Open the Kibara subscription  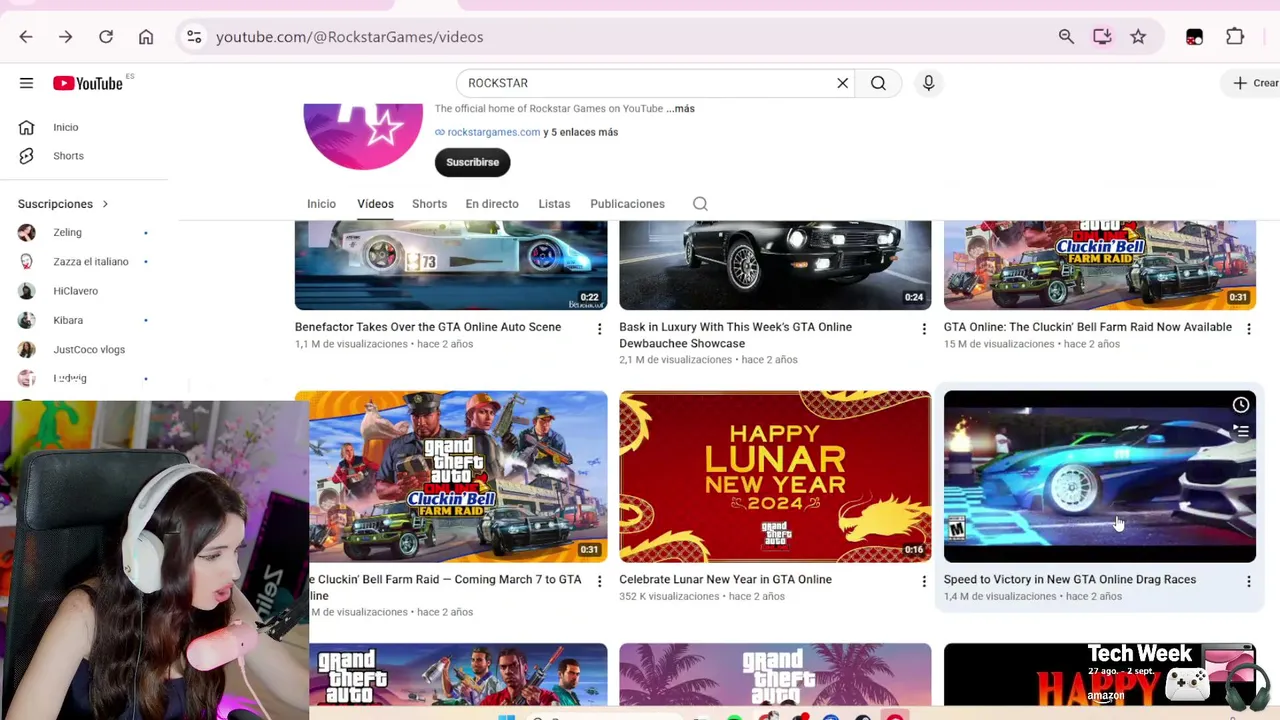point(68,320)
